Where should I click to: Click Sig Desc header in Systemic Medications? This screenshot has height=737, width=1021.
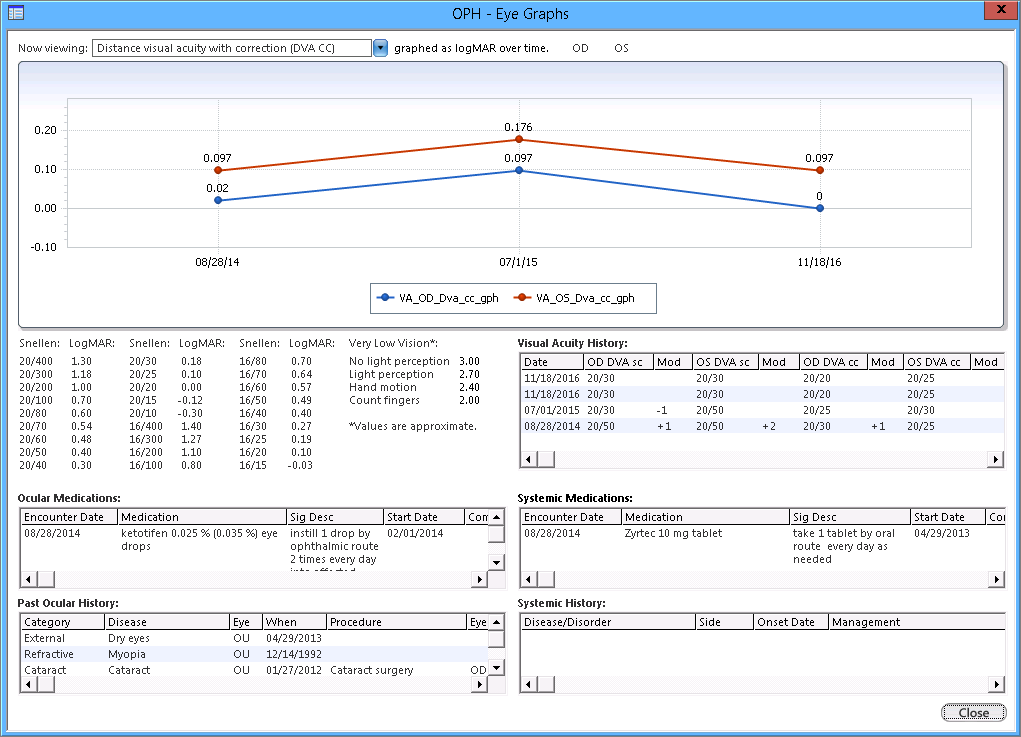850,517
